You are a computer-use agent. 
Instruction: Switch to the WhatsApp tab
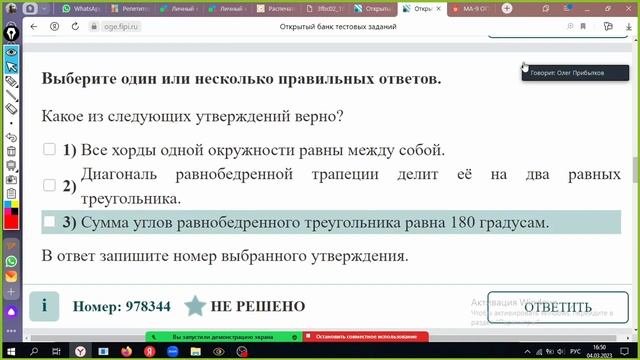(81, 9)
